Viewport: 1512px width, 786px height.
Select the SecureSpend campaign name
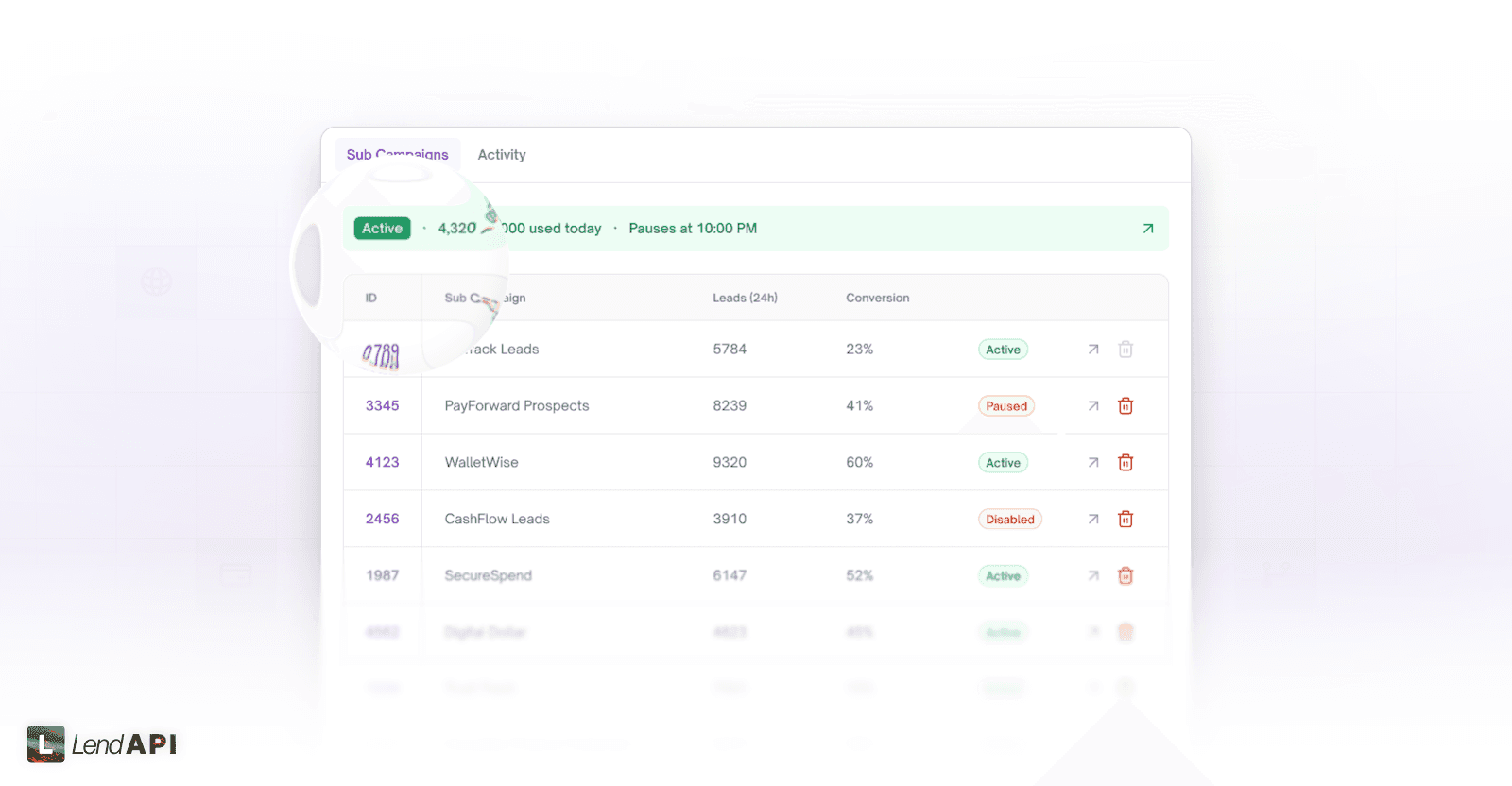(488, 576)
